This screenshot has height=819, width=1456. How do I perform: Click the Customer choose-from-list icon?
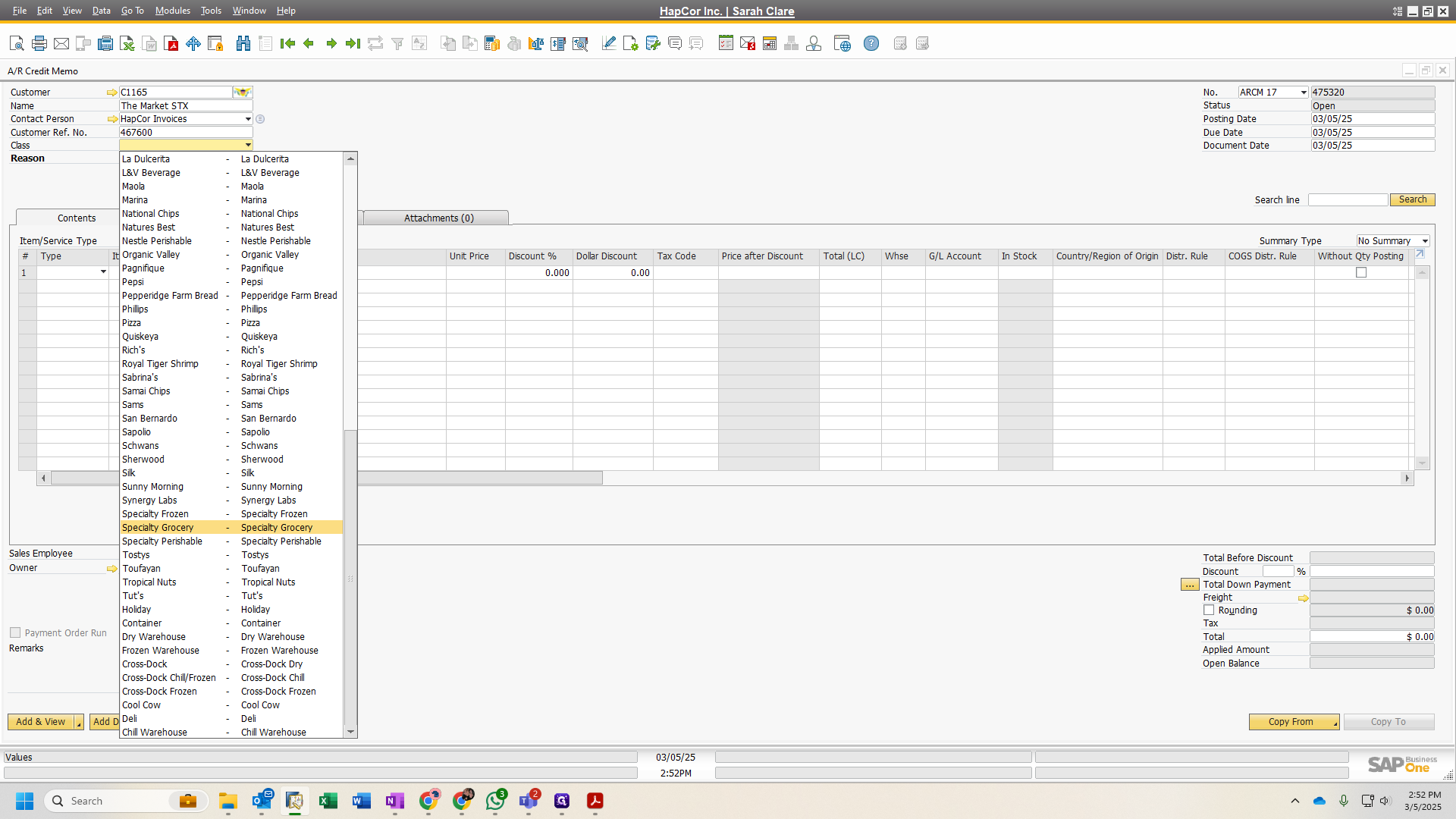click(242, 93)
